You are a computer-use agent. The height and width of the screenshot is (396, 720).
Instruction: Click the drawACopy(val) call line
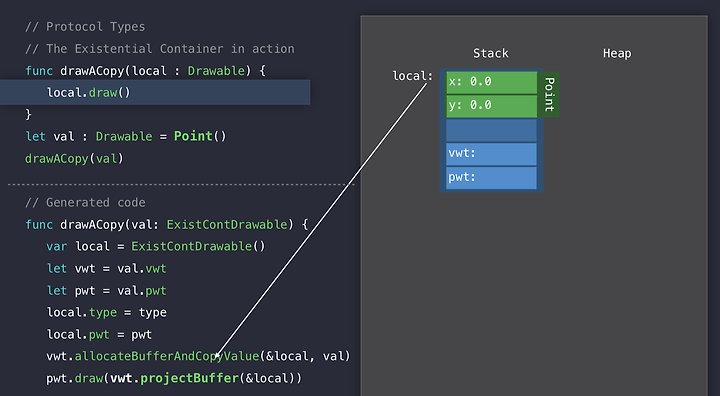[74, 158]
